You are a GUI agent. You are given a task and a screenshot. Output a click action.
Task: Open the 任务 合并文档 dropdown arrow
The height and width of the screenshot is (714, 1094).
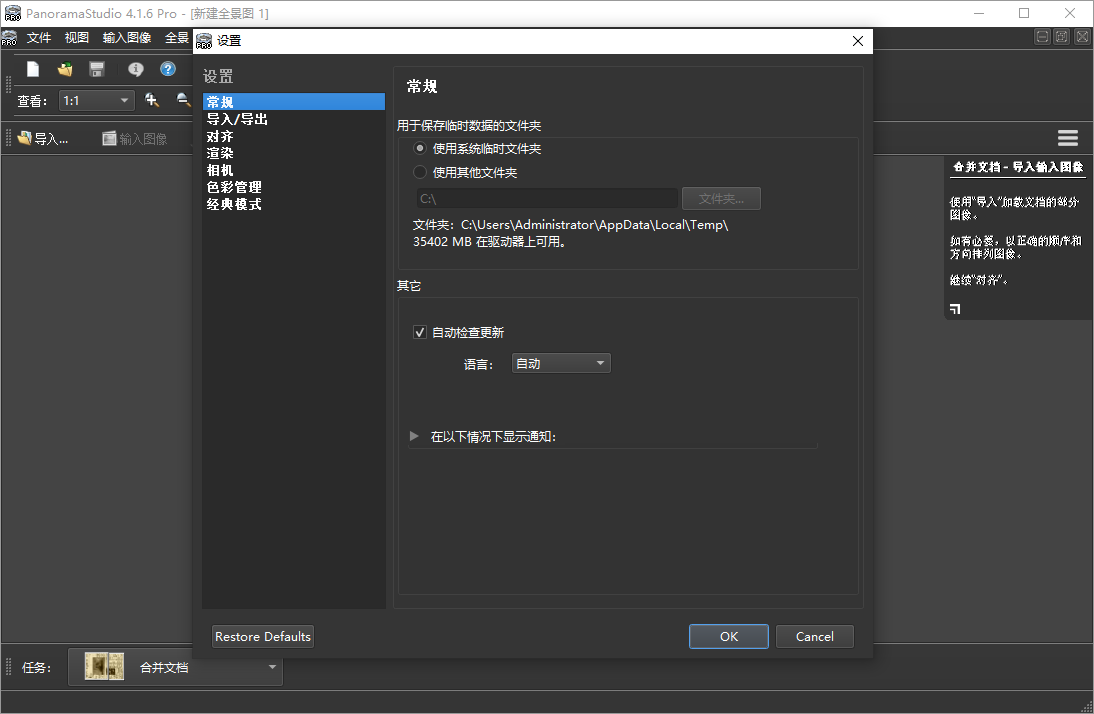click(272, 667)
